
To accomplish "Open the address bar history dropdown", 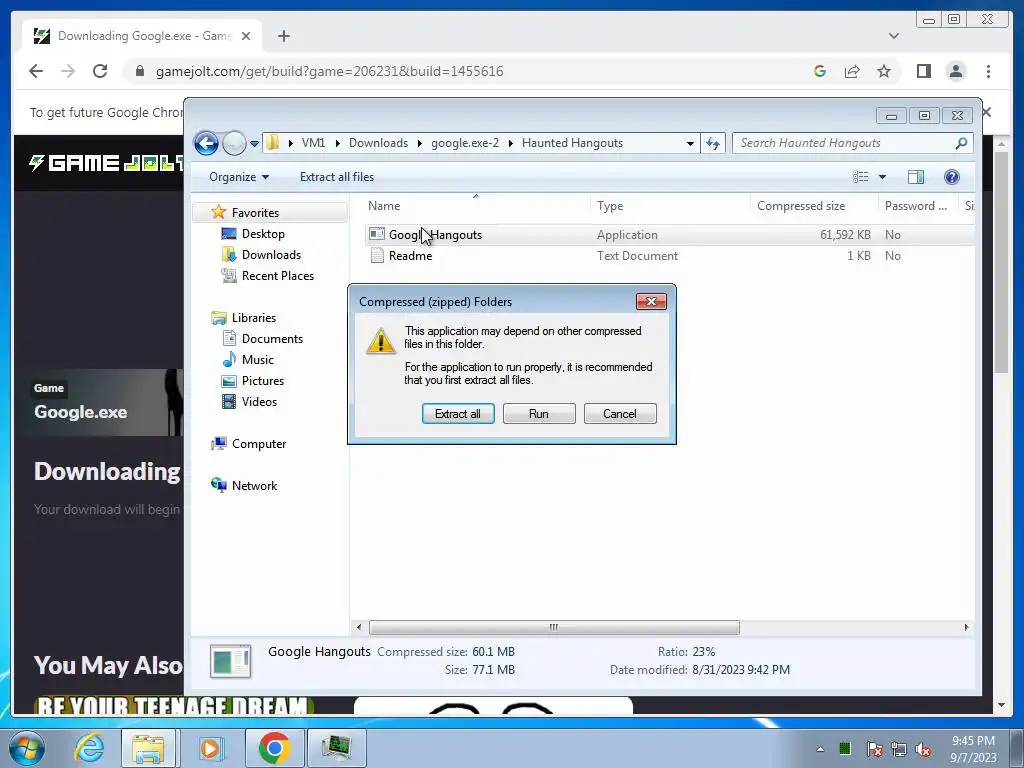I will (690, 143).
